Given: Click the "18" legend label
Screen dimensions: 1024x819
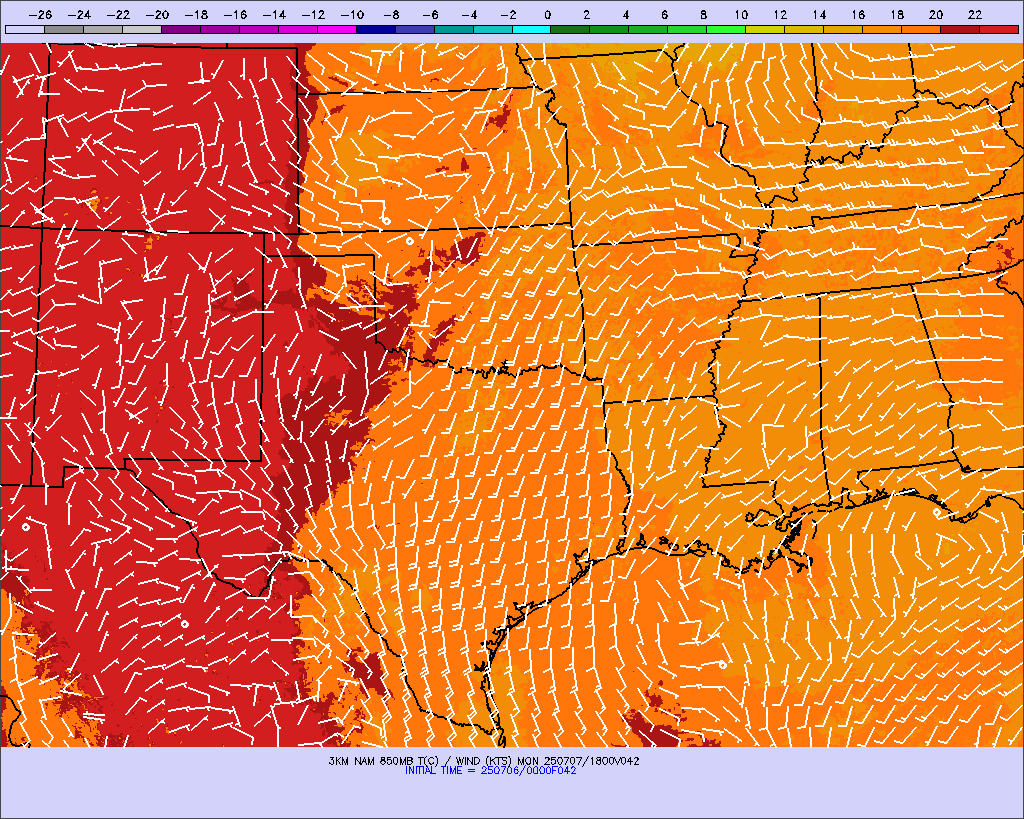Looking at the screenshot, I should 897,14.
